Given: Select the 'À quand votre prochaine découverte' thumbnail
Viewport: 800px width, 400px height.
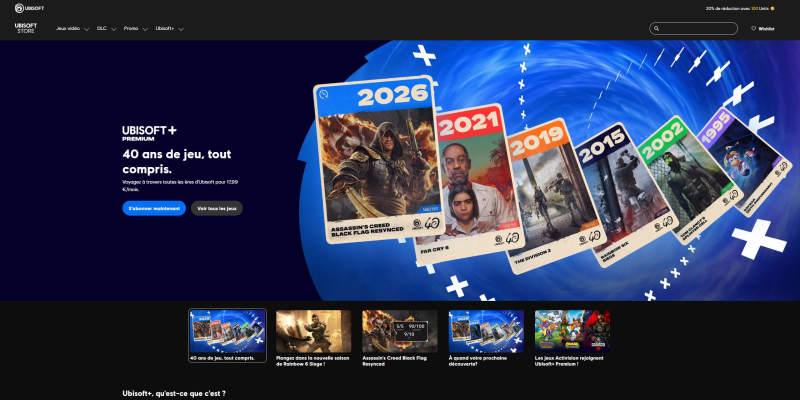Looking at the screenshot, I should [x=486, y=331].
